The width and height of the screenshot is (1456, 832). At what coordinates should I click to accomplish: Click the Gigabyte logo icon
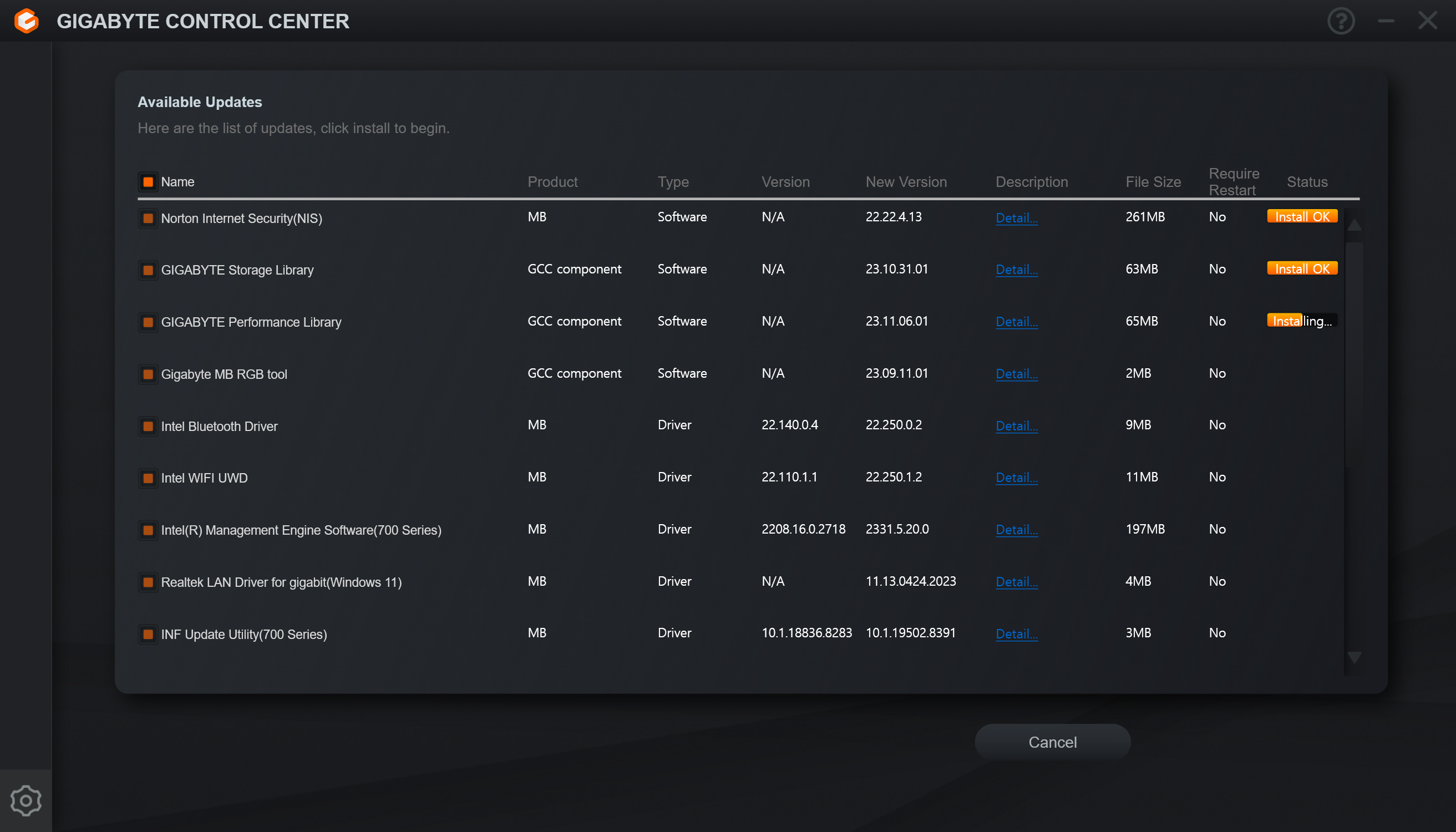click(x=26, y=21)
